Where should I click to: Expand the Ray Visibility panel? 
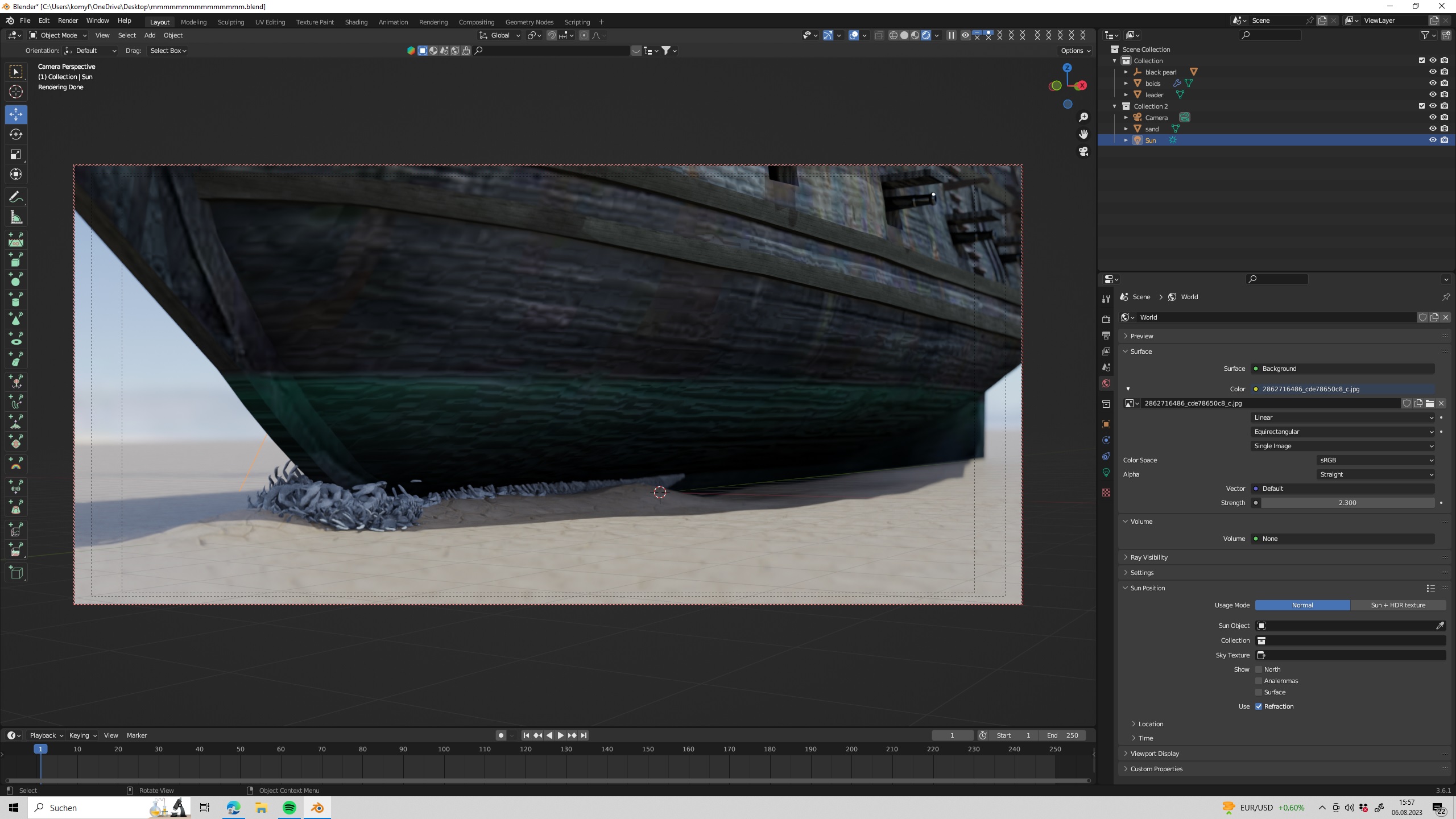coord(1149,557)
